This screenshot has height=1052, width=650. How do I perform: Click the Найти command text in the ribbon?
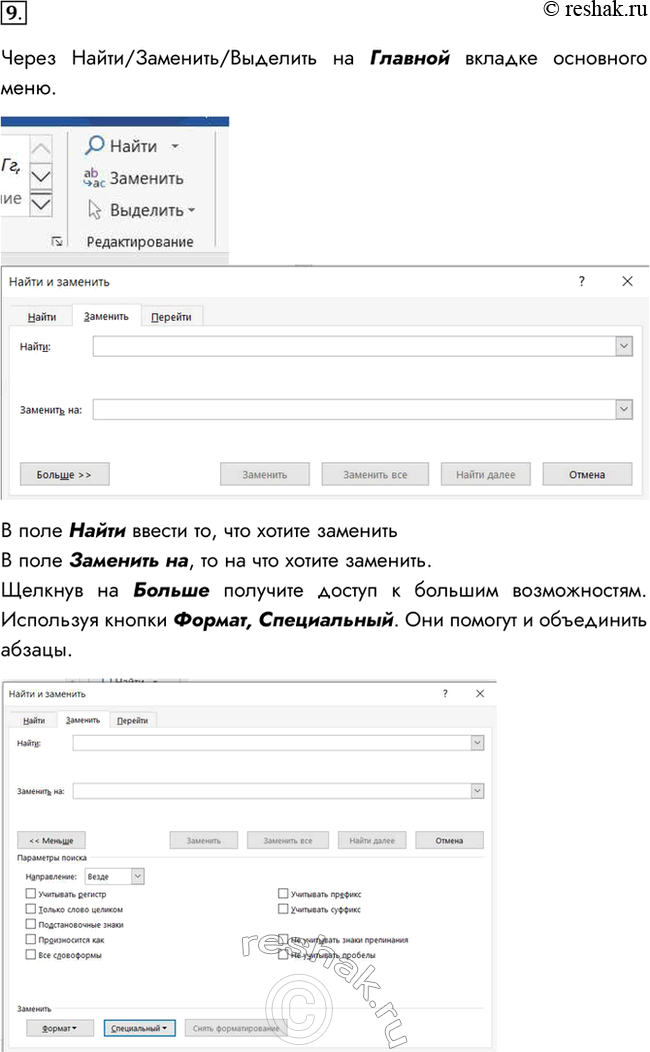point(133,146)
